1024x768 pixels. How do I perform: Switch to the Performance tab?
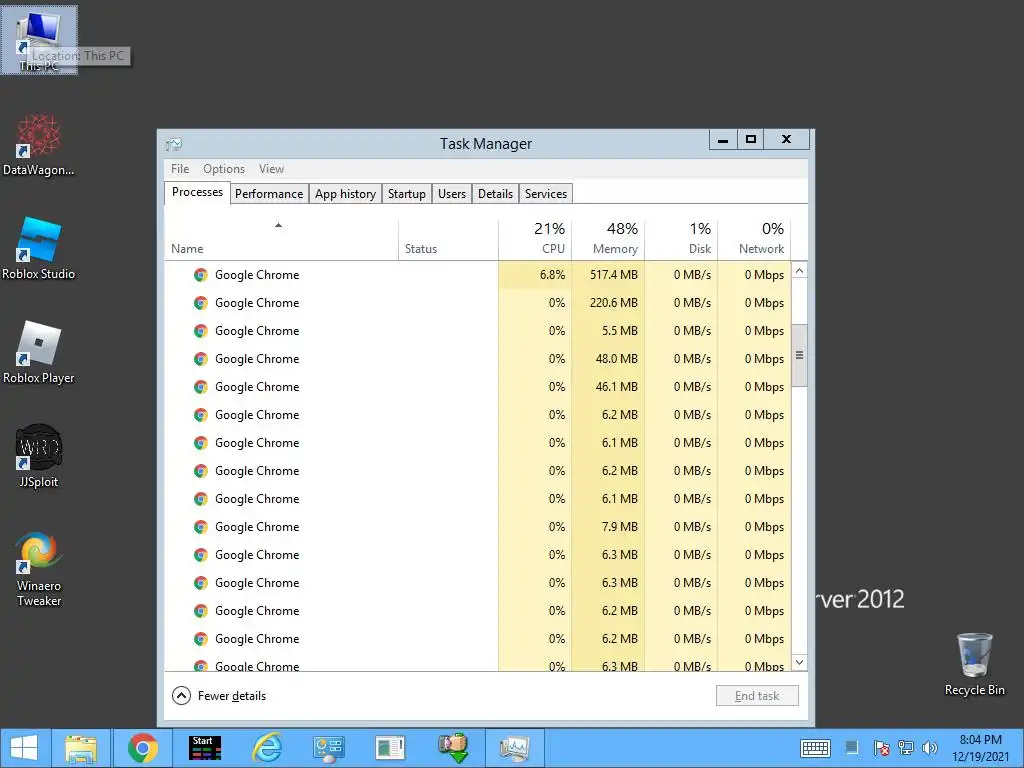(269, 194)
